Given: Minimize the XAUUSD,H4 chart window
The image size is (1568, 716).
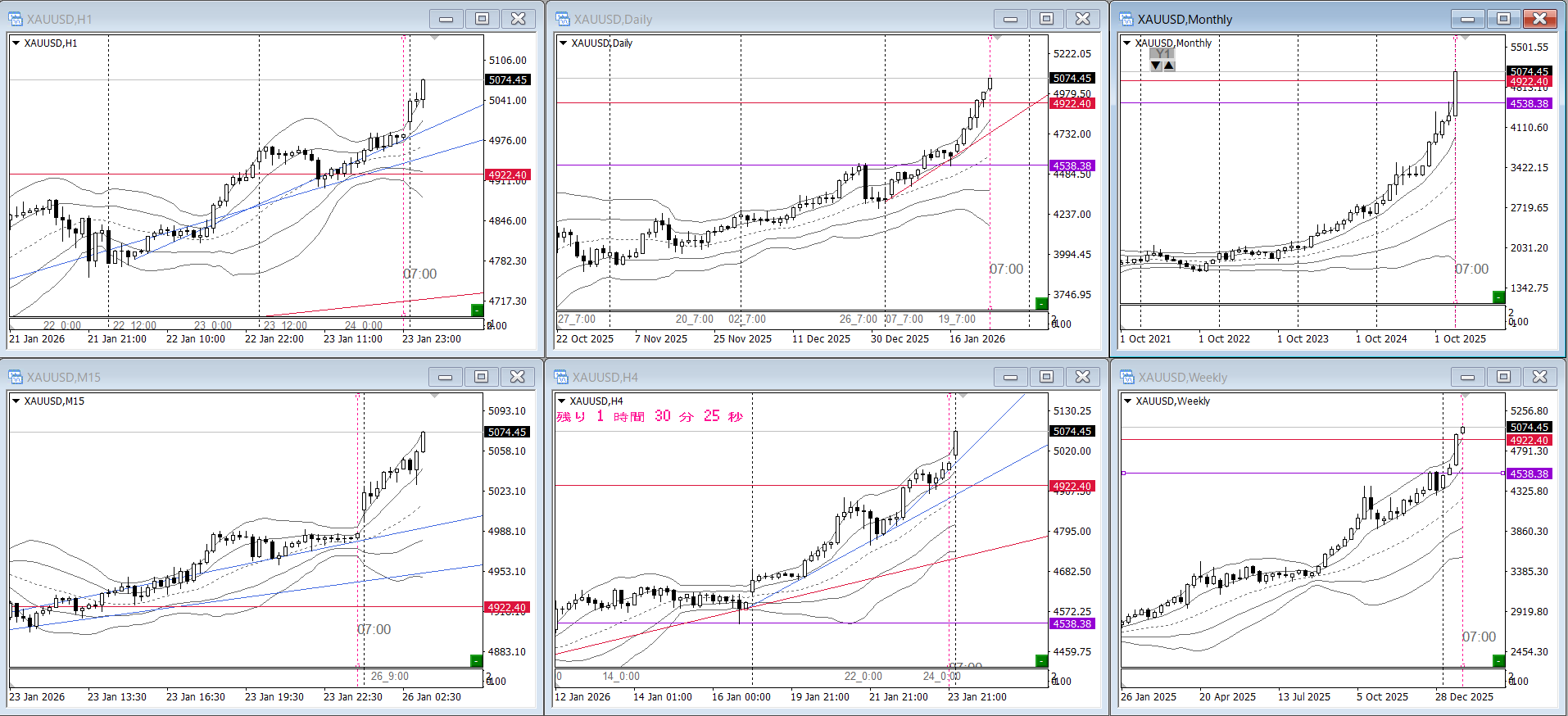Looking at the screenshot, I should (x=1010, y=377).
